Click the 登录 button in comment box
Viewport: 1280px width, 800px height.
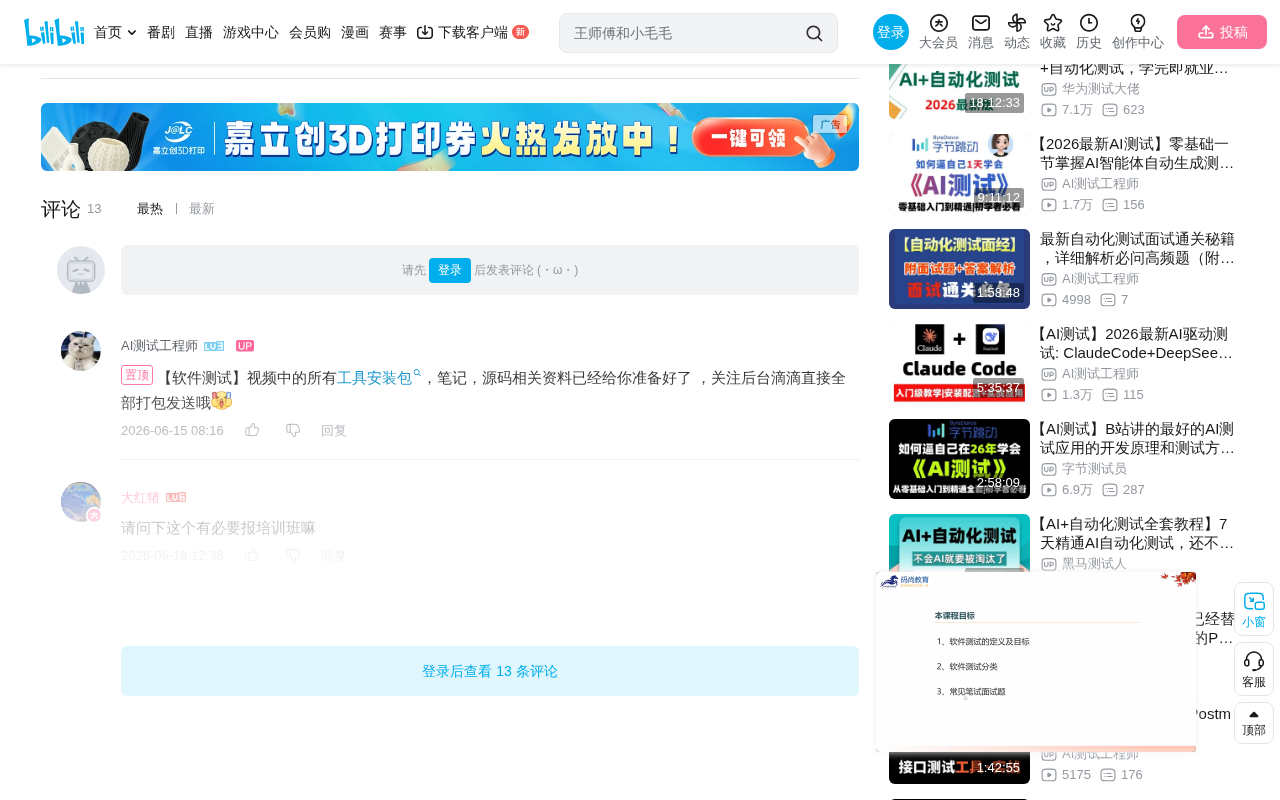point(450,270)
